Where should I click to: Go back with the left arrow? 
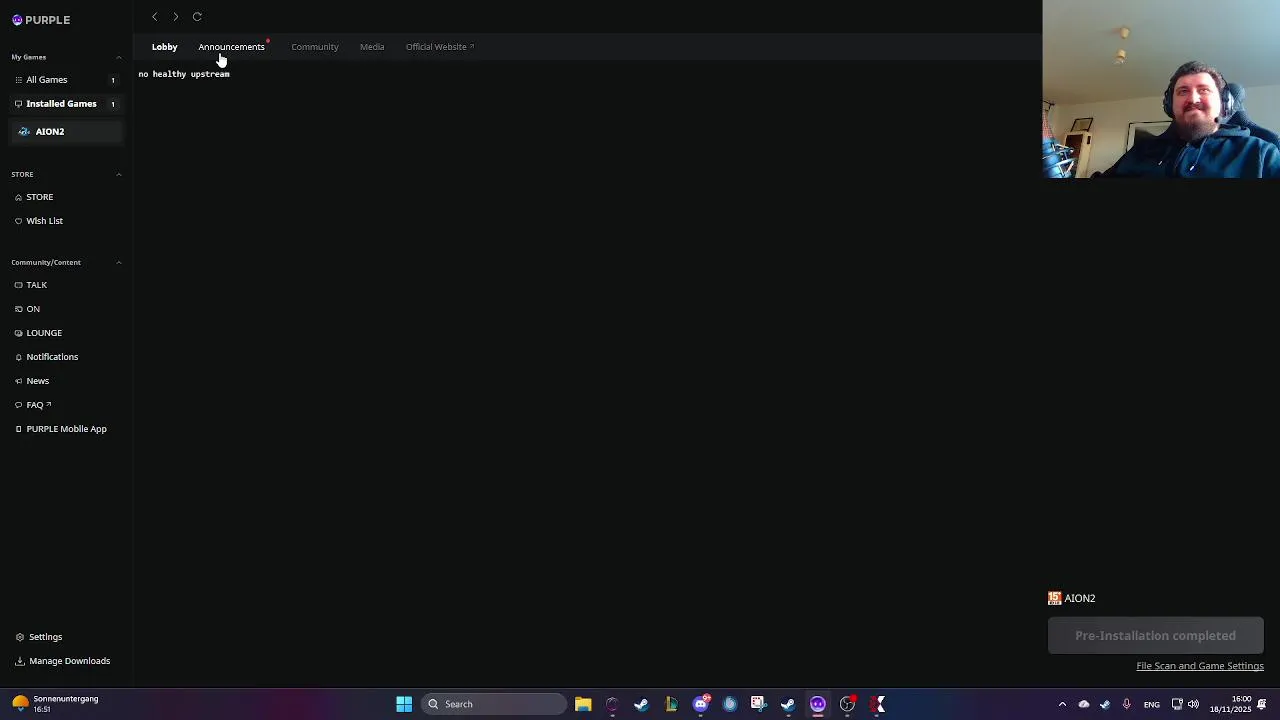155,17
